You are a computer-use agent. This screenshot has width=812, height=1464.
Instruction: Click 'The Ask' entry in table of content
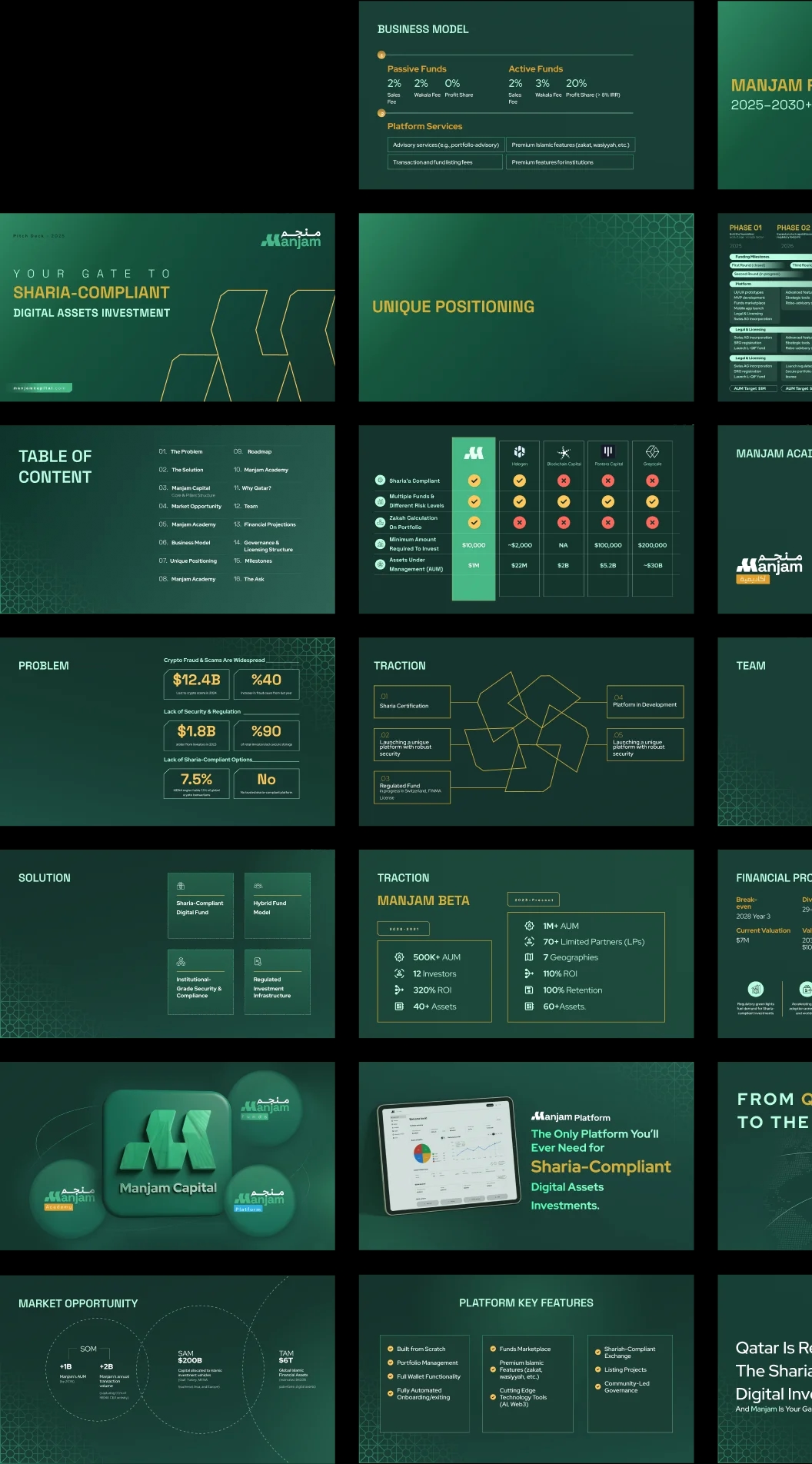click(x=254, y=579)
